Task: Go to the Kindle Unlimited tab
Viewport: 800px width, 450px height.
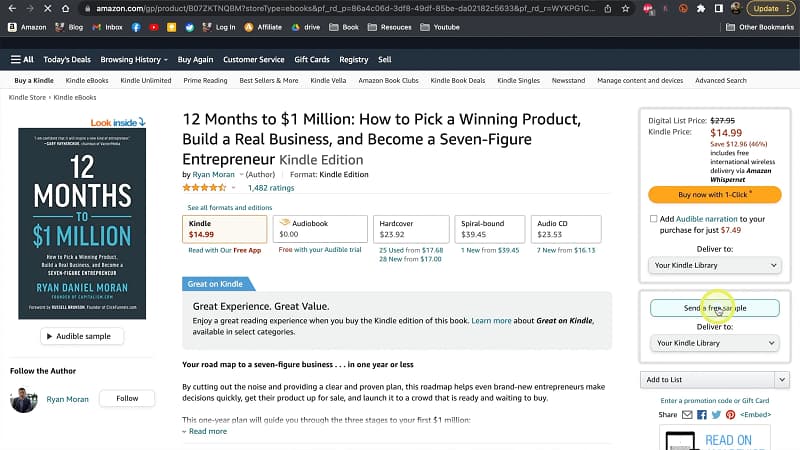Action: 146,80
